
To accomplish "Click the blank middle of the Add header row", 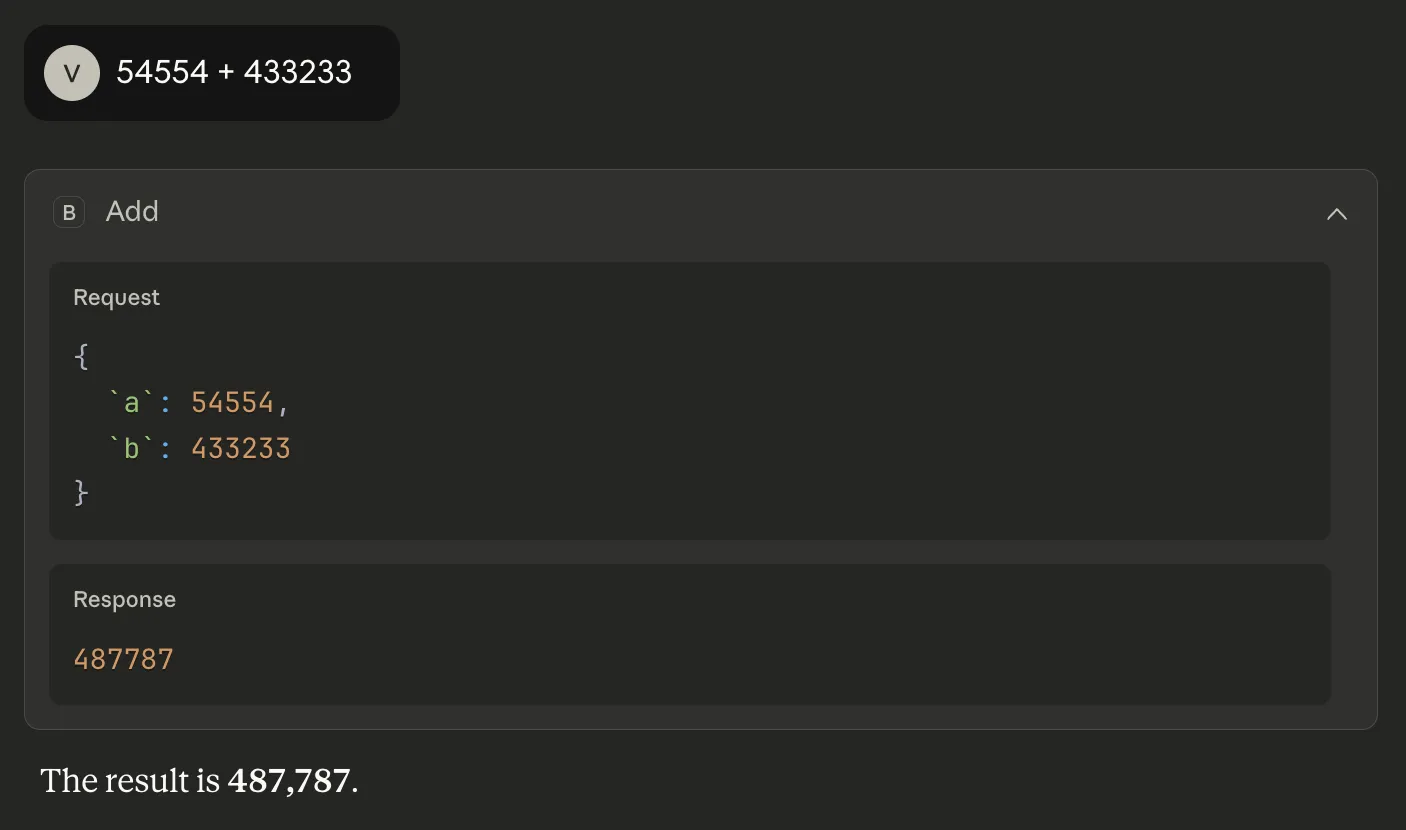I will coord(700,212).
